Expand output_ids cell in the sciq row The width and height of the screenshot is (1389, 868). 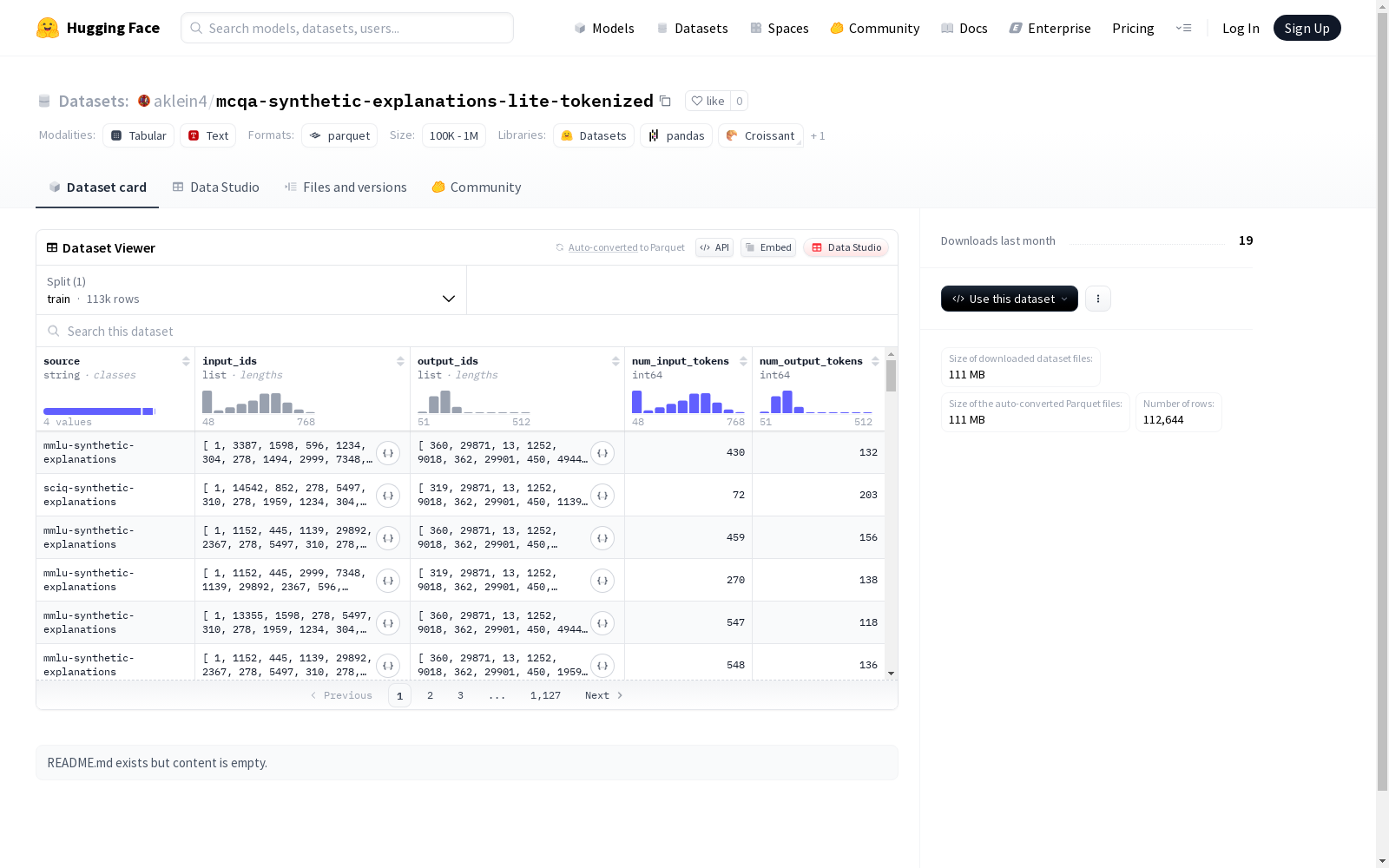coord(602,496)
